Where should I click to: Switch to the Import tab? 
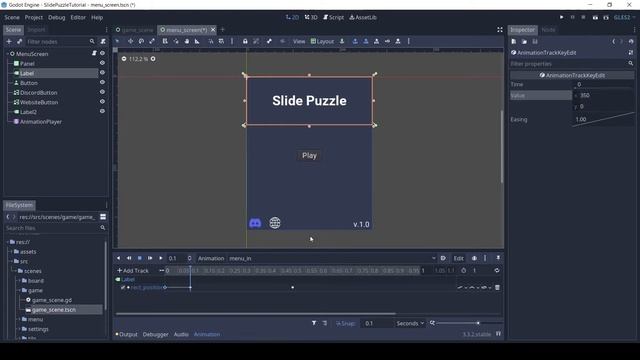36,30
